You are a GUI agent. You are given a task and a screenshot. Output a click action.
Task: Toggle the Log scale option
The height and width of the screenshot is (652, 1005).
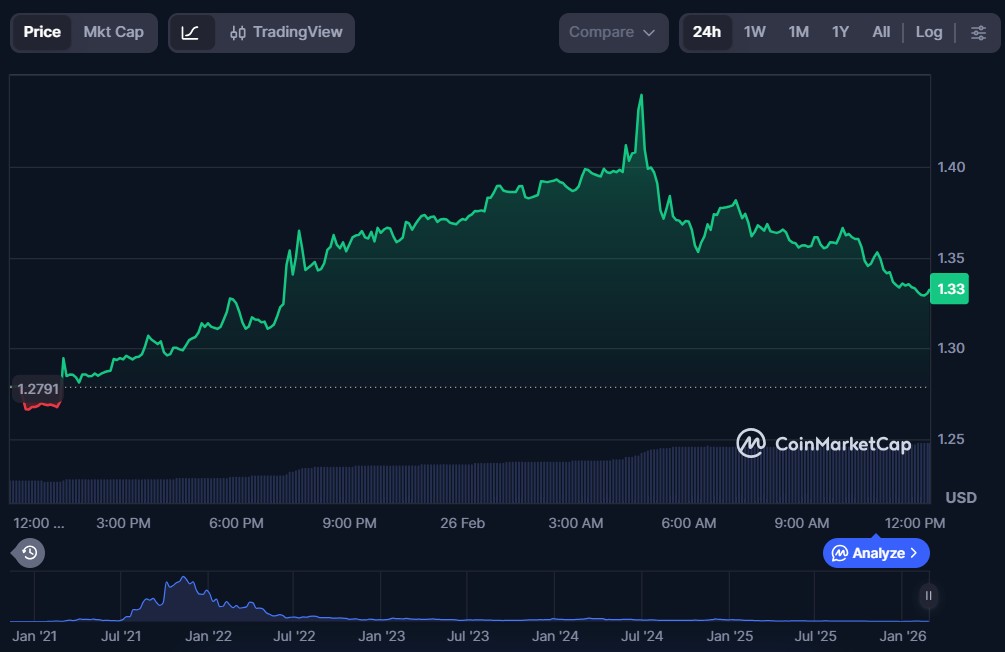pyautogui.click(x=928, y=32)
